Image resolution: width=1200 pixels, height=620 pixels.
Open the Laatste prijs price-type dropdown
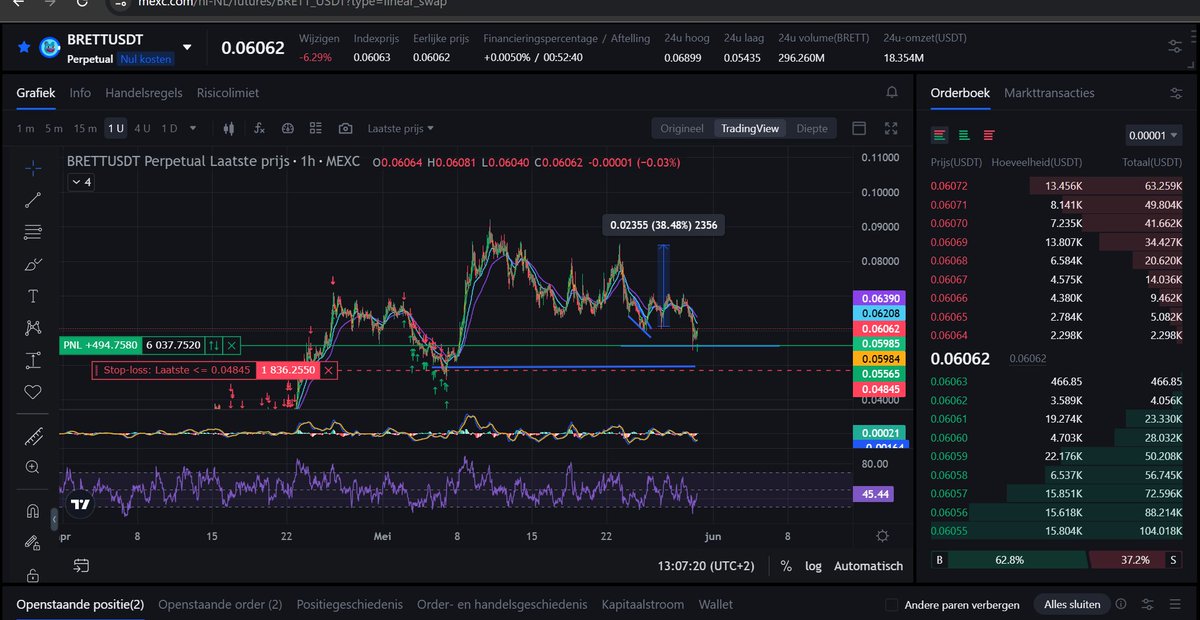point(401,128)
